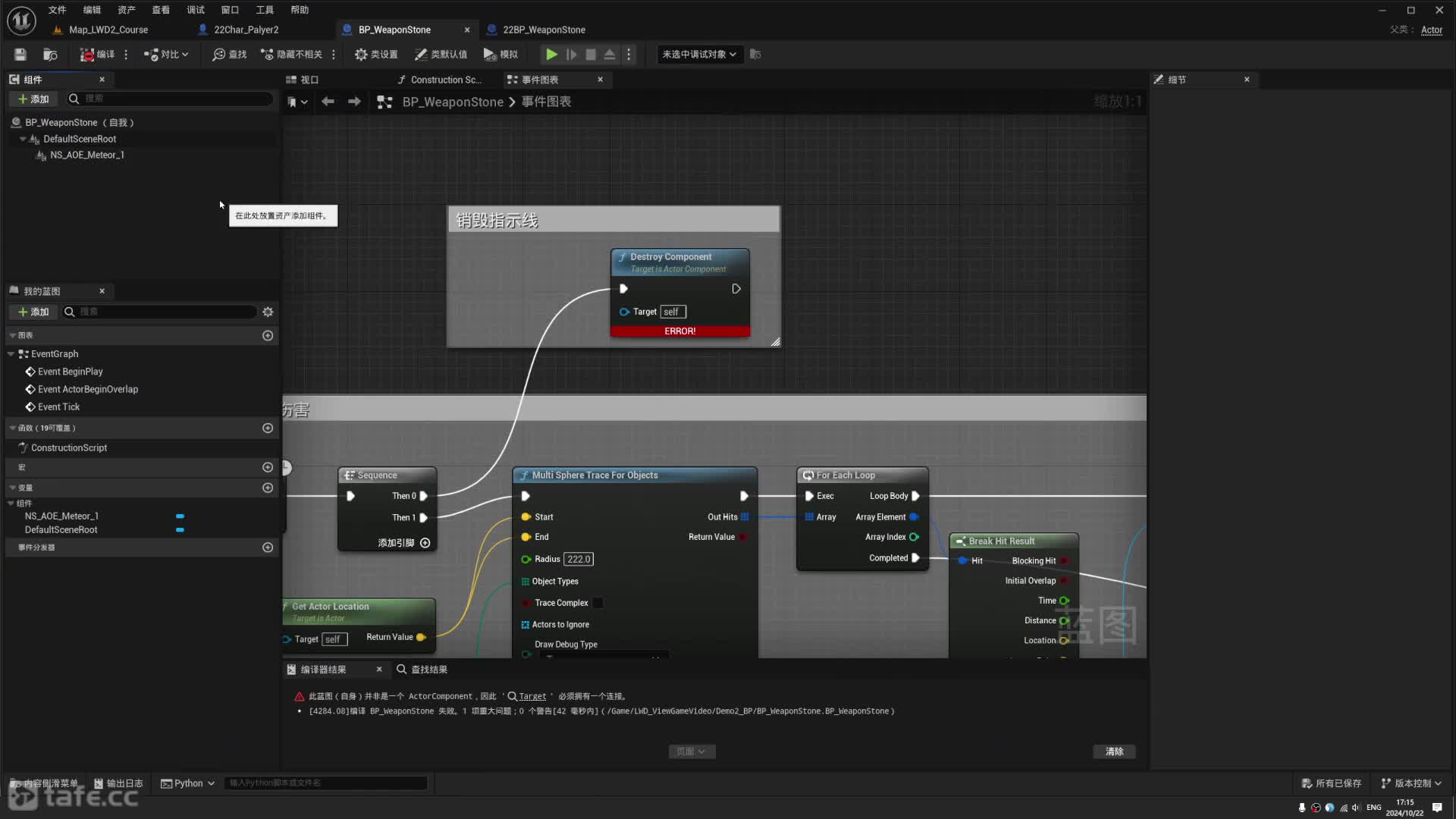
Task: Open My Blueprint settings gear
Action: (x=268, y=312)
